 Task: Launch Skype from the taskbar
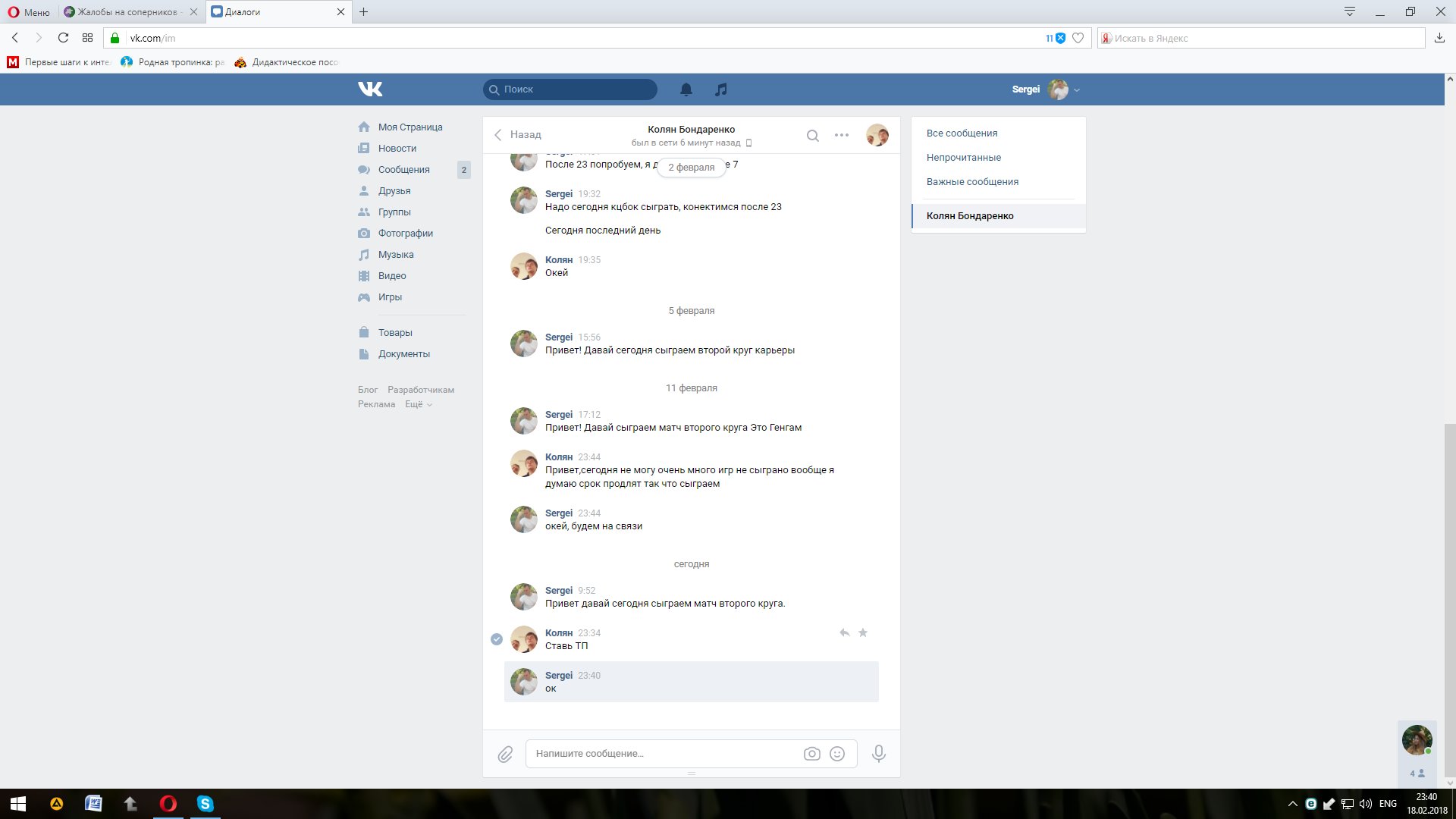(206, 804)
